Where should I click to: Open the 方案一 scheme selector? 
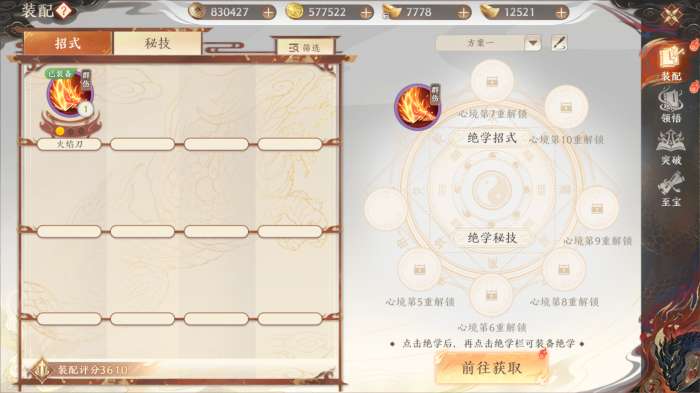[x=488, y=43]
